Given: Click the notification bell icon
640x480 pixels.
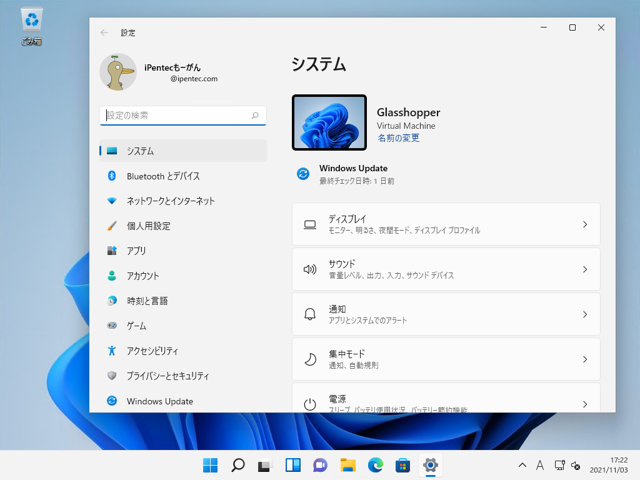Looking at the screenshot, I should (310, 314).
